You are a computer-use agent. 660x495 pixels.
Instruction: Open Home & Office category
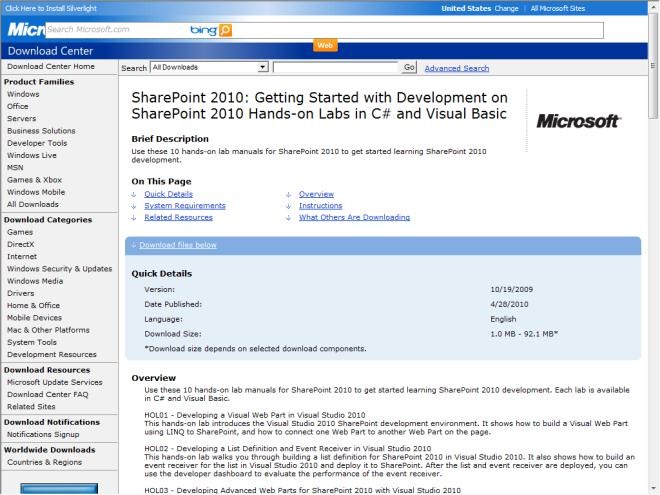click(33, 305)
